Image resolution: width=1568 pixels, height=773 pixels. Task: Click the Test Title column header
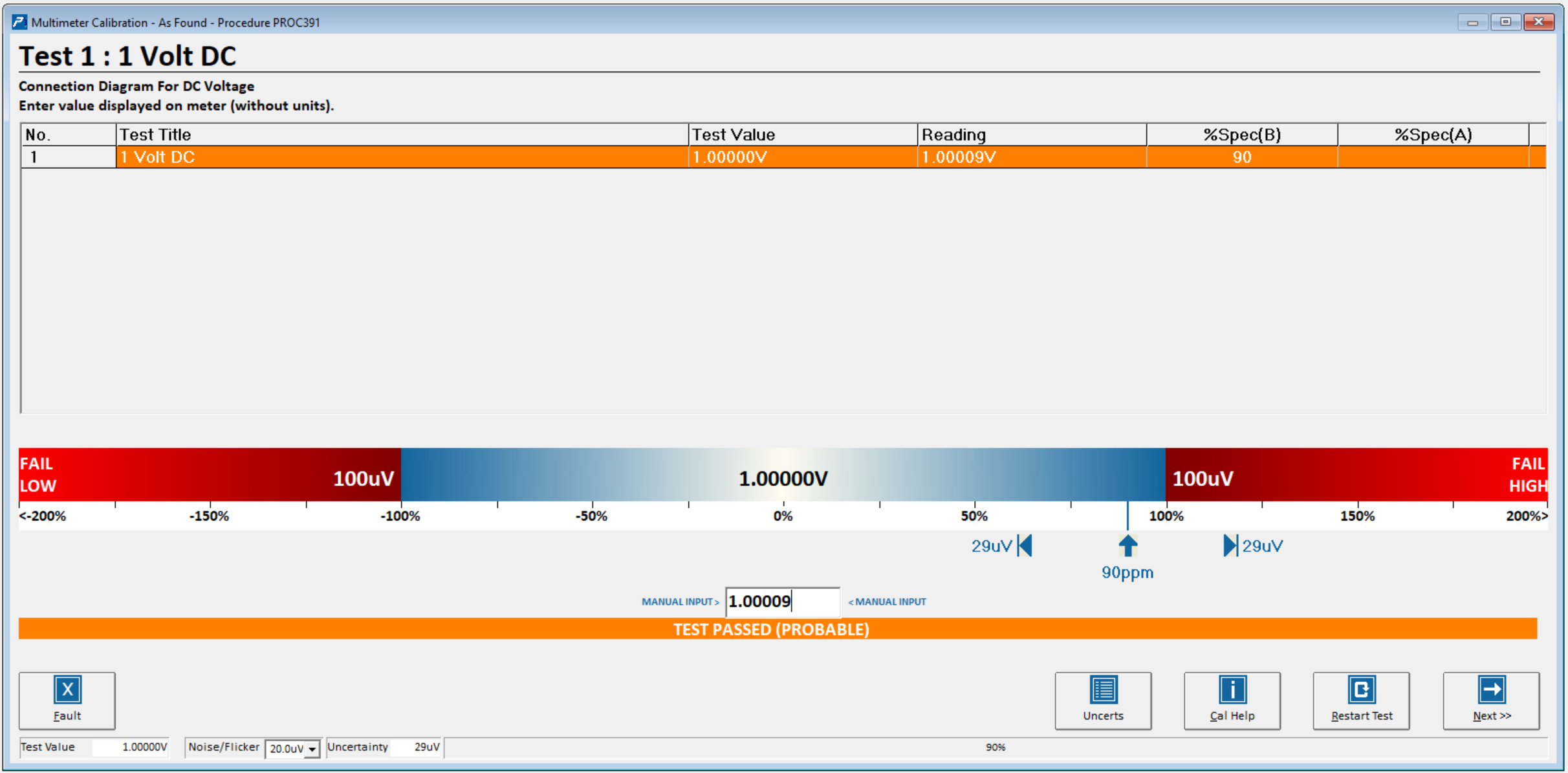[x=401, y=135]
